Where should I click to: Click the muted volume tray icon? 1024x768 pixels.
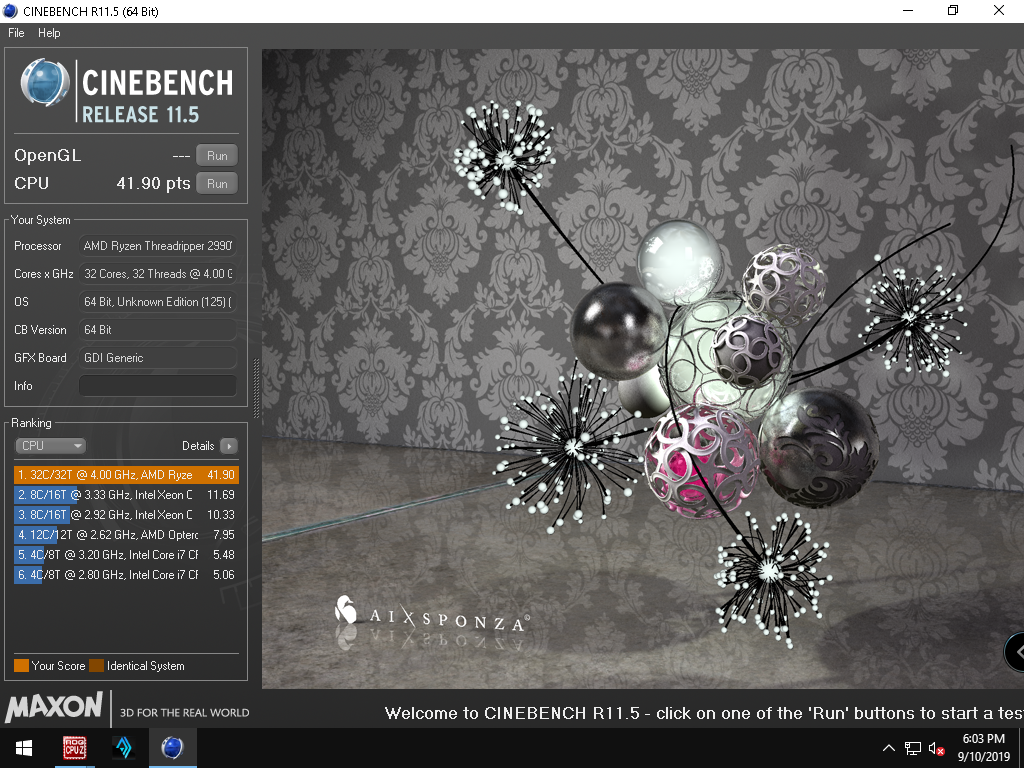click(x=936, y=748)
